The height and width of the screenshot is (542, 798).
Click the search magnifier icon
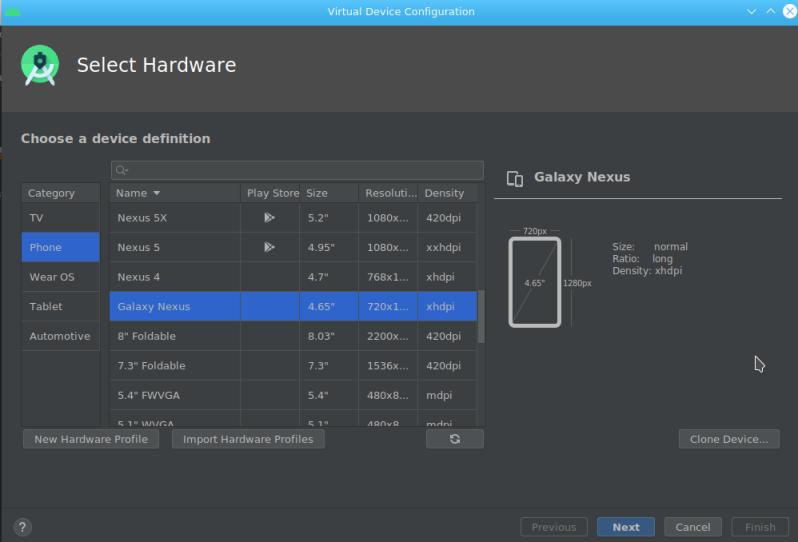click(121, 170)
